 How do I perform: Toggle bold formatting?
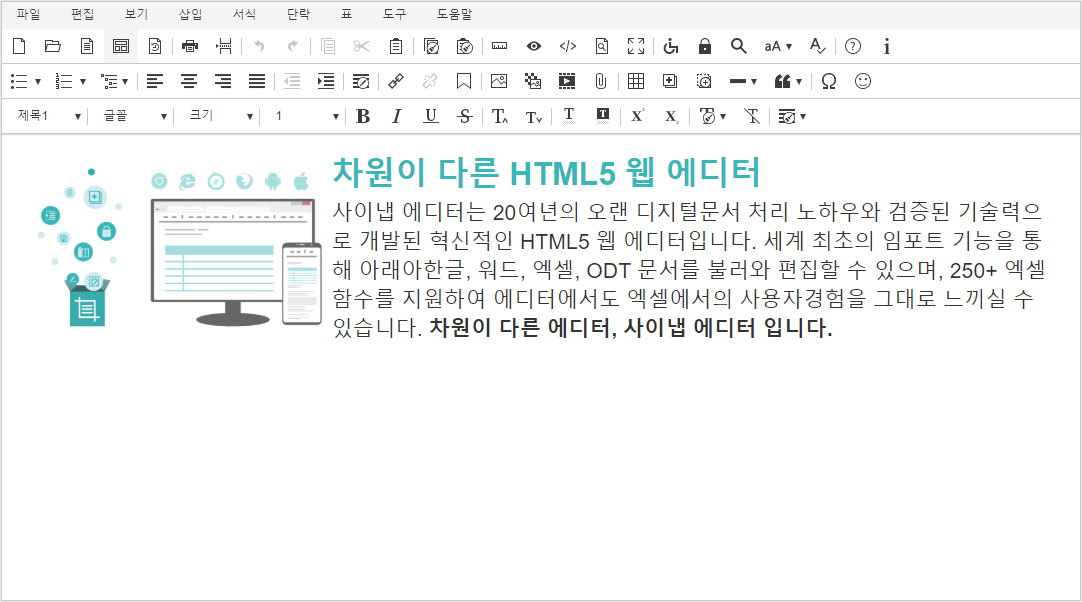pyautogui.click(x=363, y=116)
